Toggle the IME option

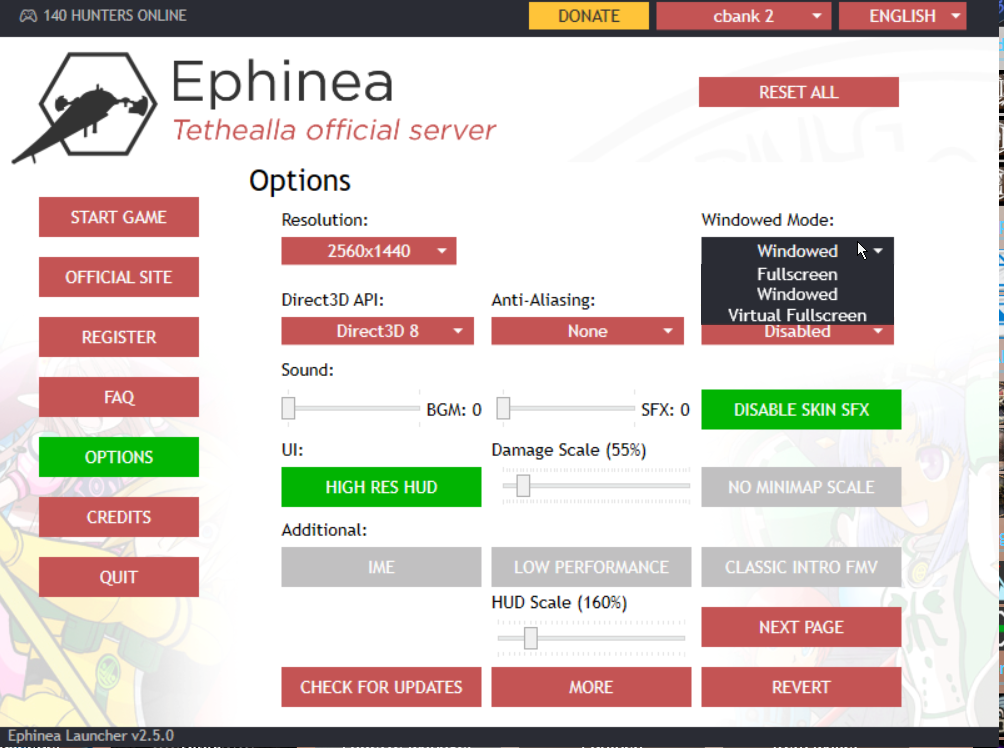381,567
